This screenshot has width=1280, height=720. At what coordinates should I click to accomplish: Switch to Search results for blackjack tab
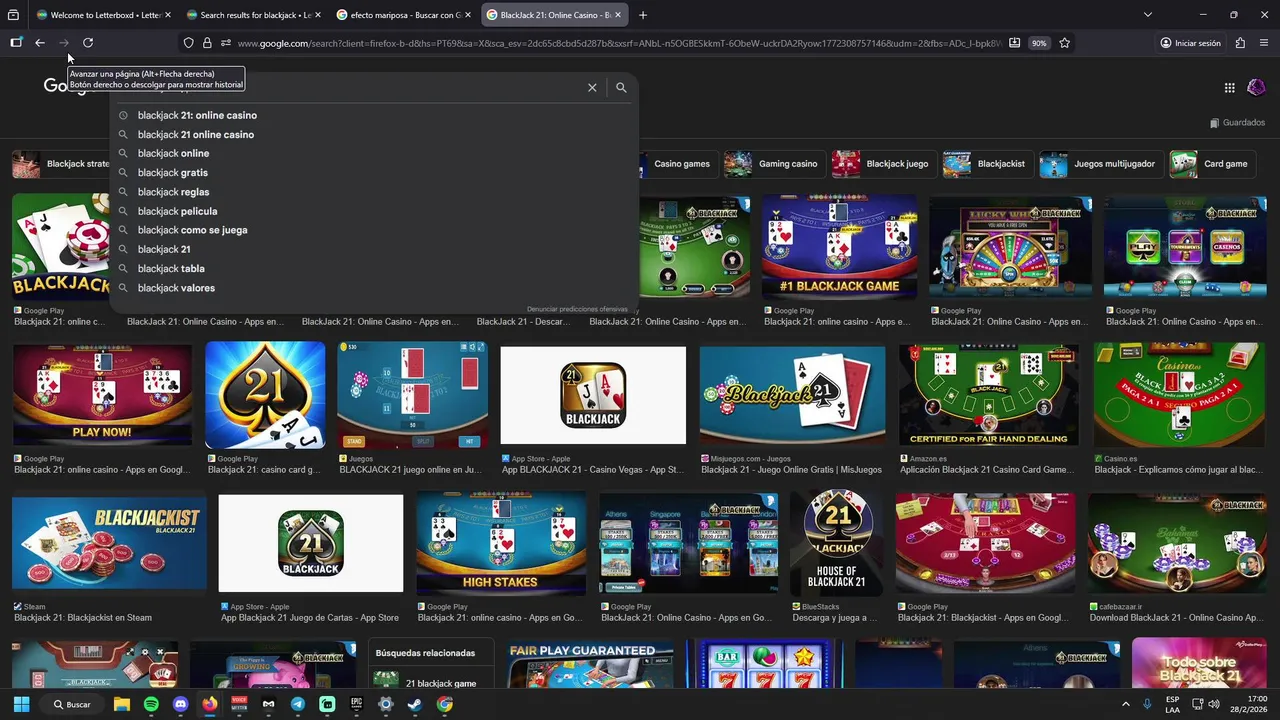click(x=254, y=15)
